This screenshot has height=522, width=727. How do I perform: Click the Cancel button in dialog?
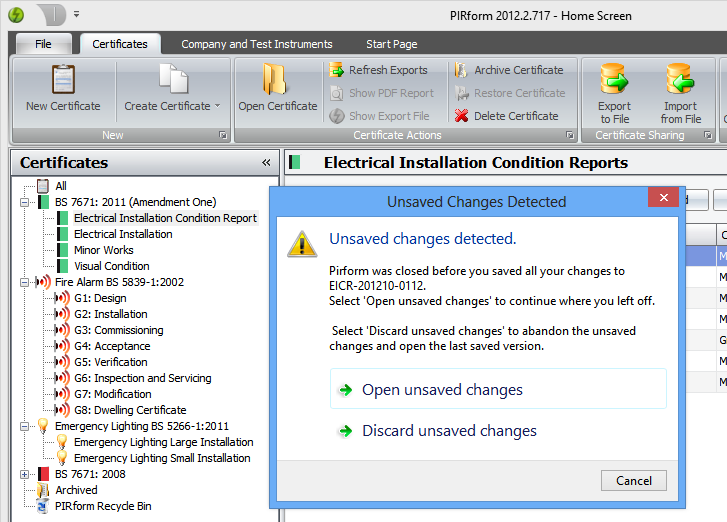(634, 481)
